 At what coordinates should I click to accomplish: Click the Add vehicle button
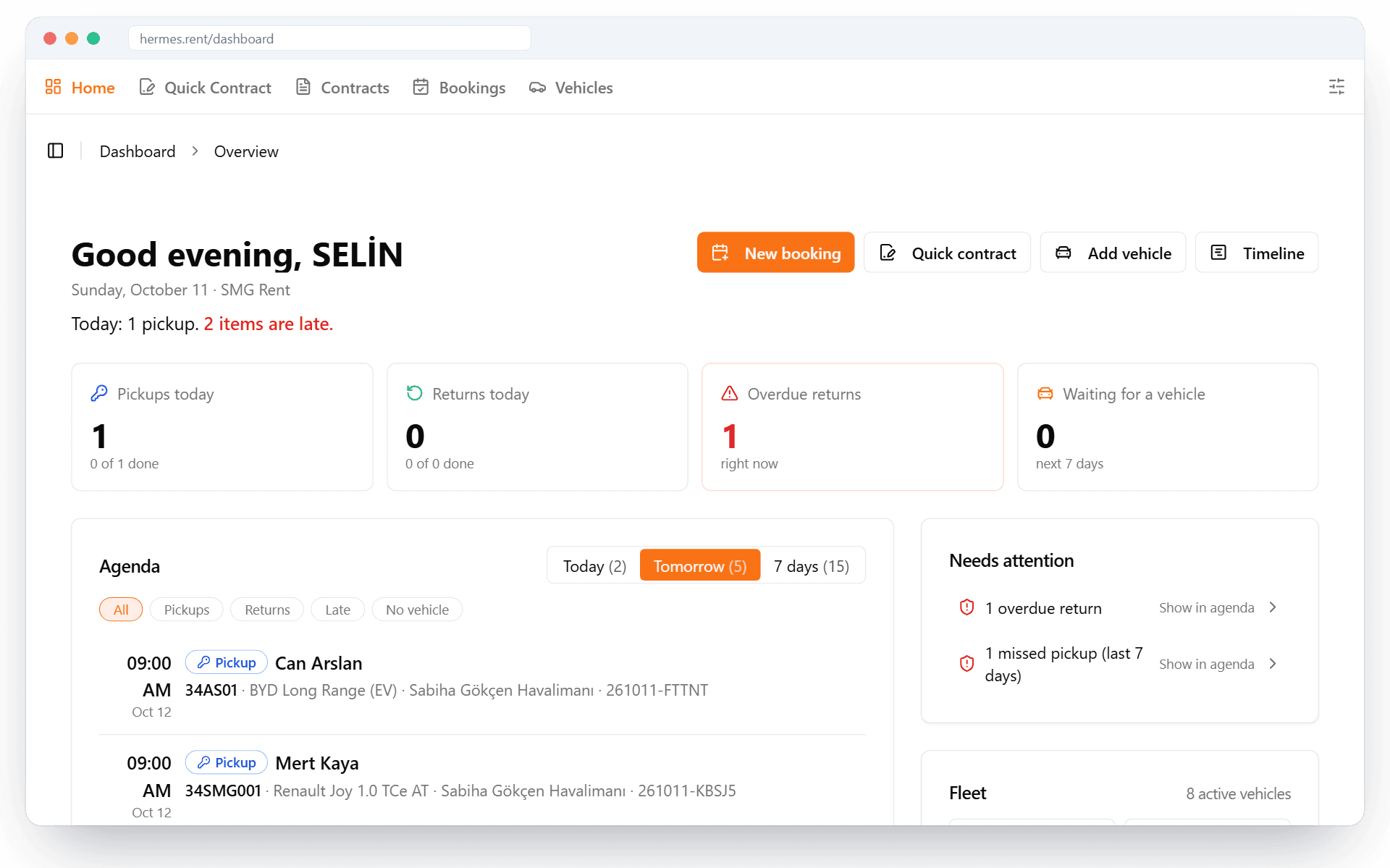tap(1113, 253)
